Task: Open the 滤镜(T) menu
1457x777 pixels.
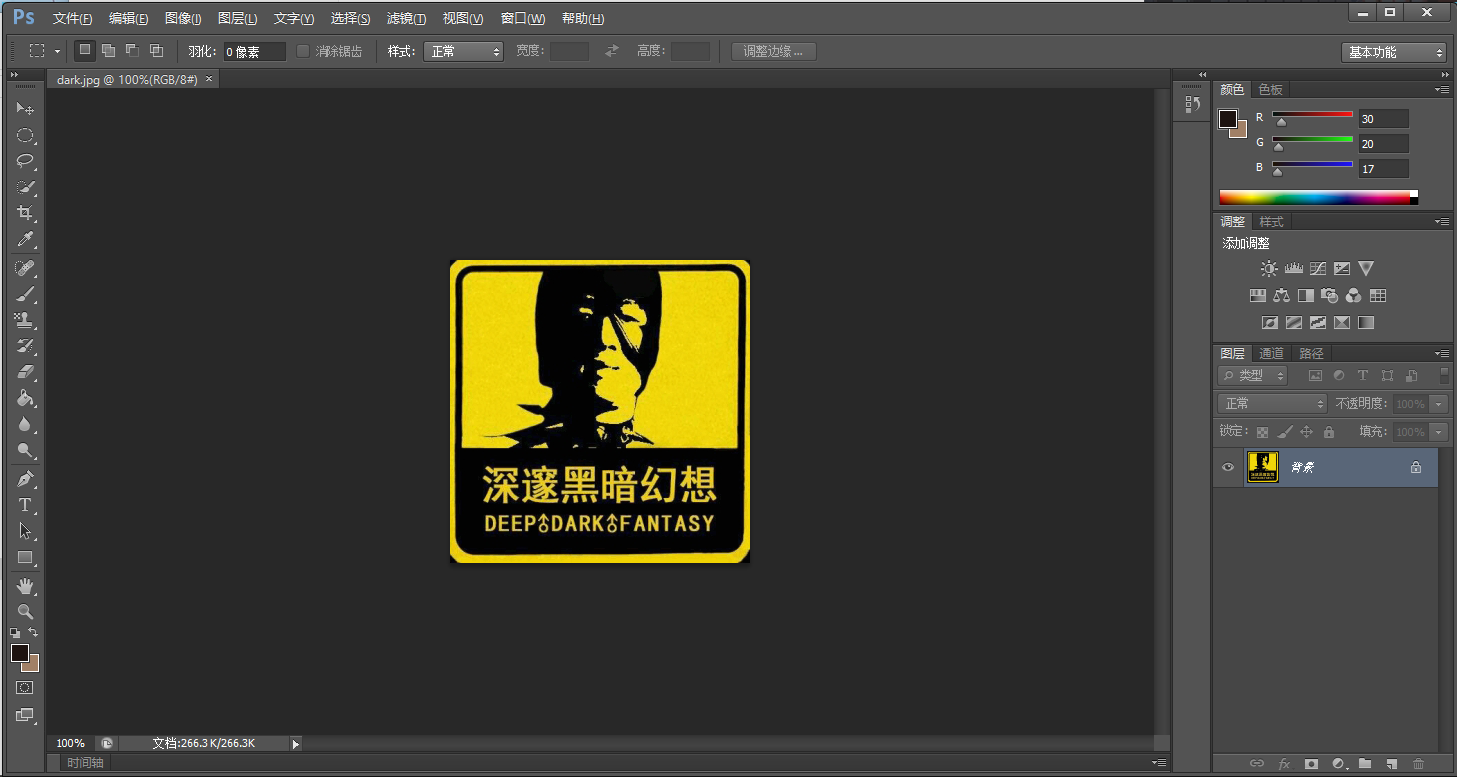Action: (406, 18)
